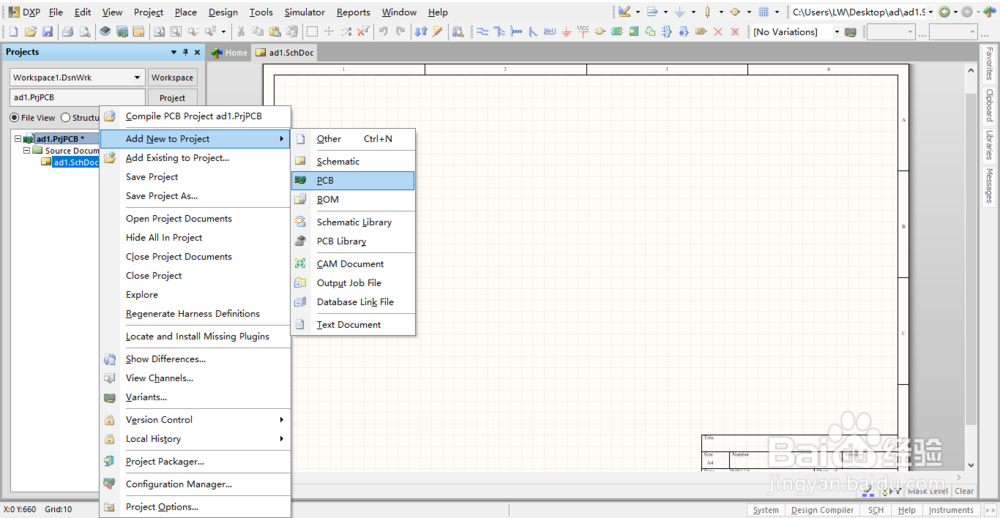Click the Workspace button
The image size is (1000, 518).
[x=172, y=78]
